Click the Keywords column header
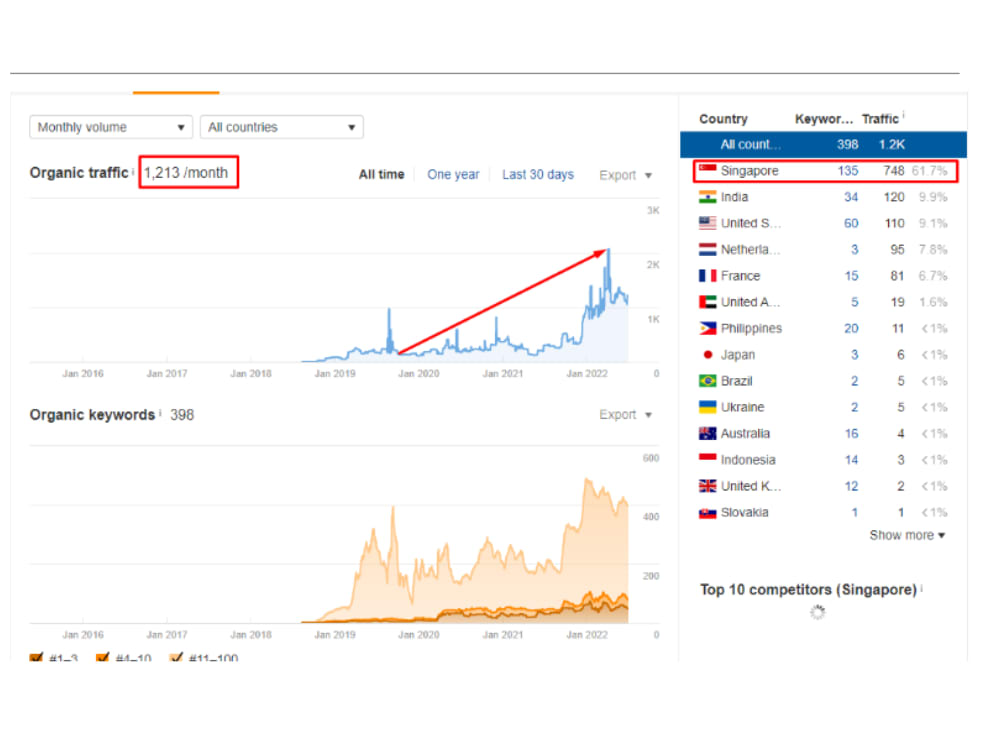Image resolution: width=1000 pixels, height=750 pixels. (x=823, y=119)
